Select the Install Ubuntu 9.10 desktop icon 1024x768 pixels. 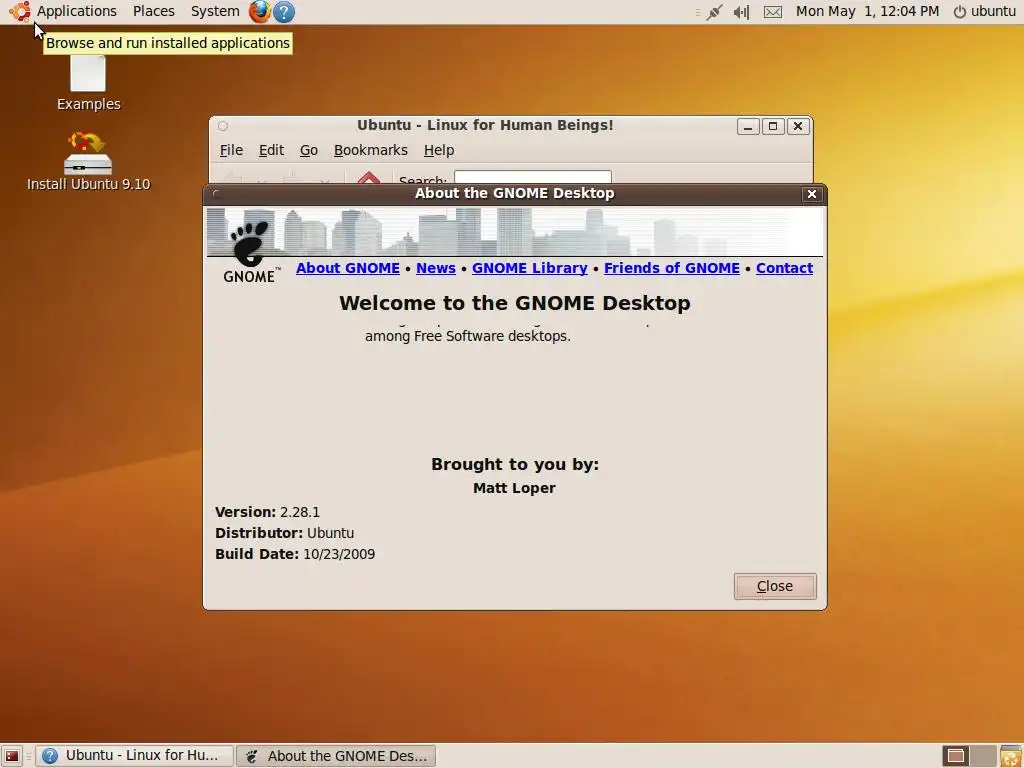(88, 162)
